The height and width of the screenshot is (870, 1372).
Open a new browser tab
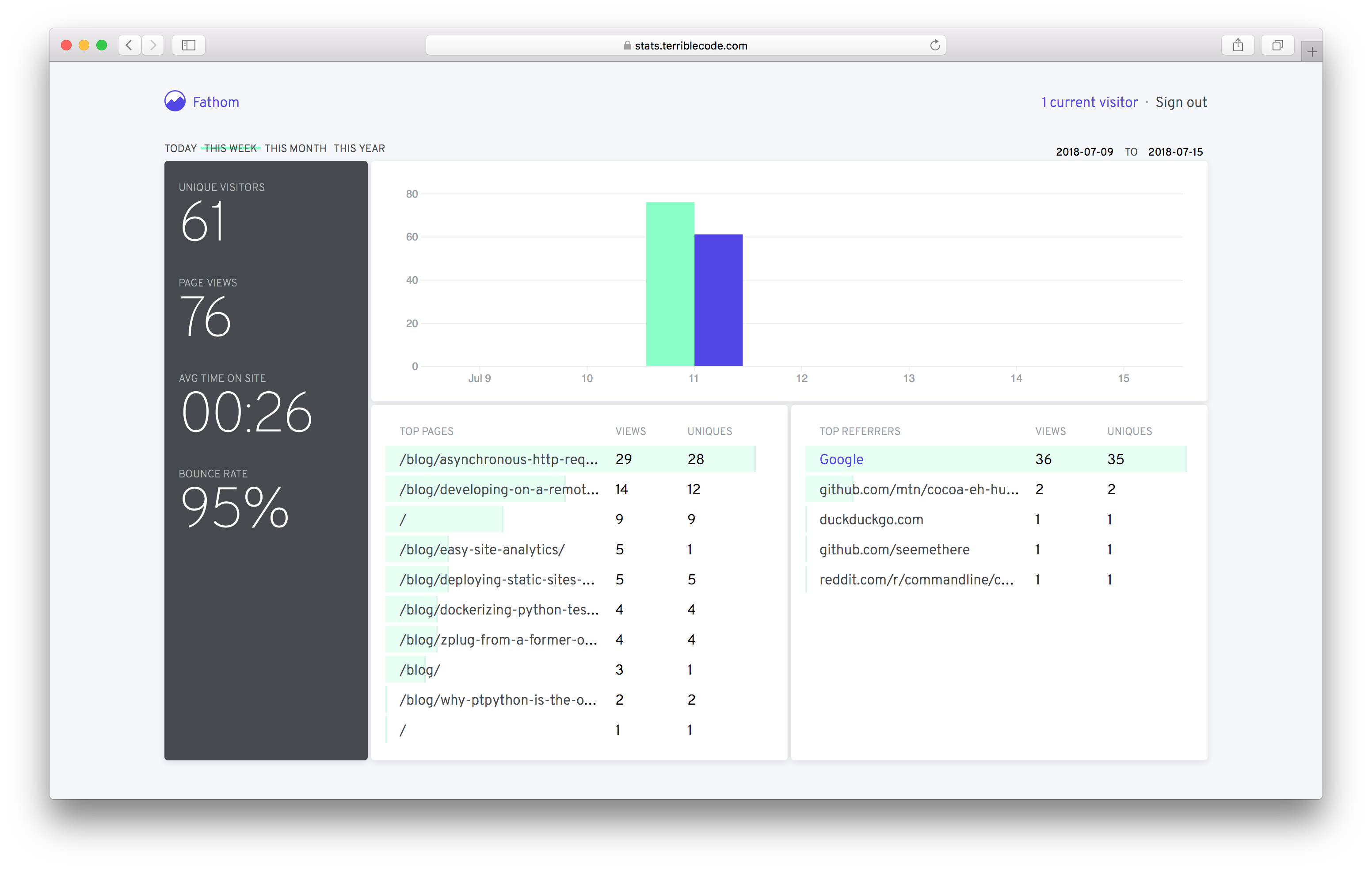pyautogui.click(x=1311, y=51)
